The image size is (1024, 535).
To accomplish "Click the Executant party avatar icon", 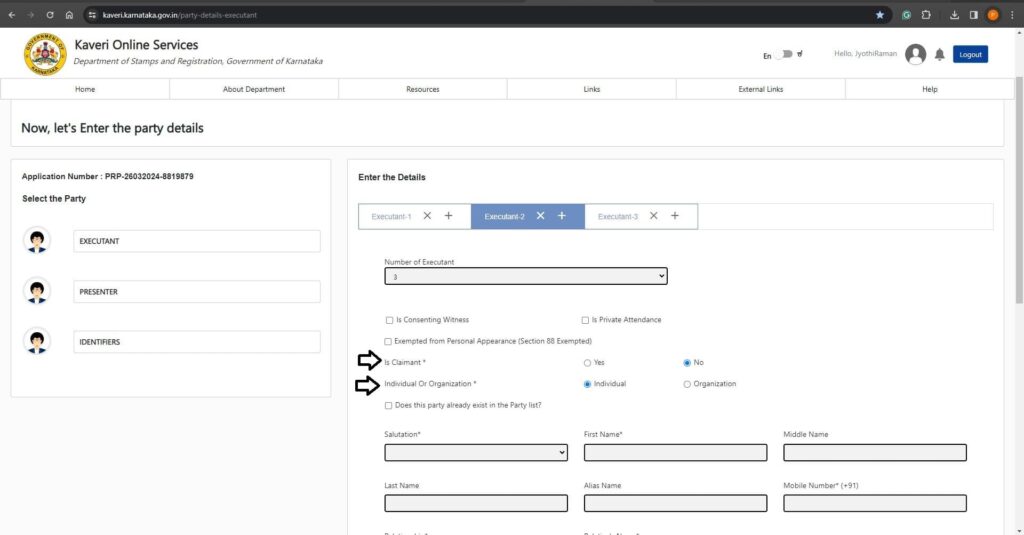I will [38, 241].
